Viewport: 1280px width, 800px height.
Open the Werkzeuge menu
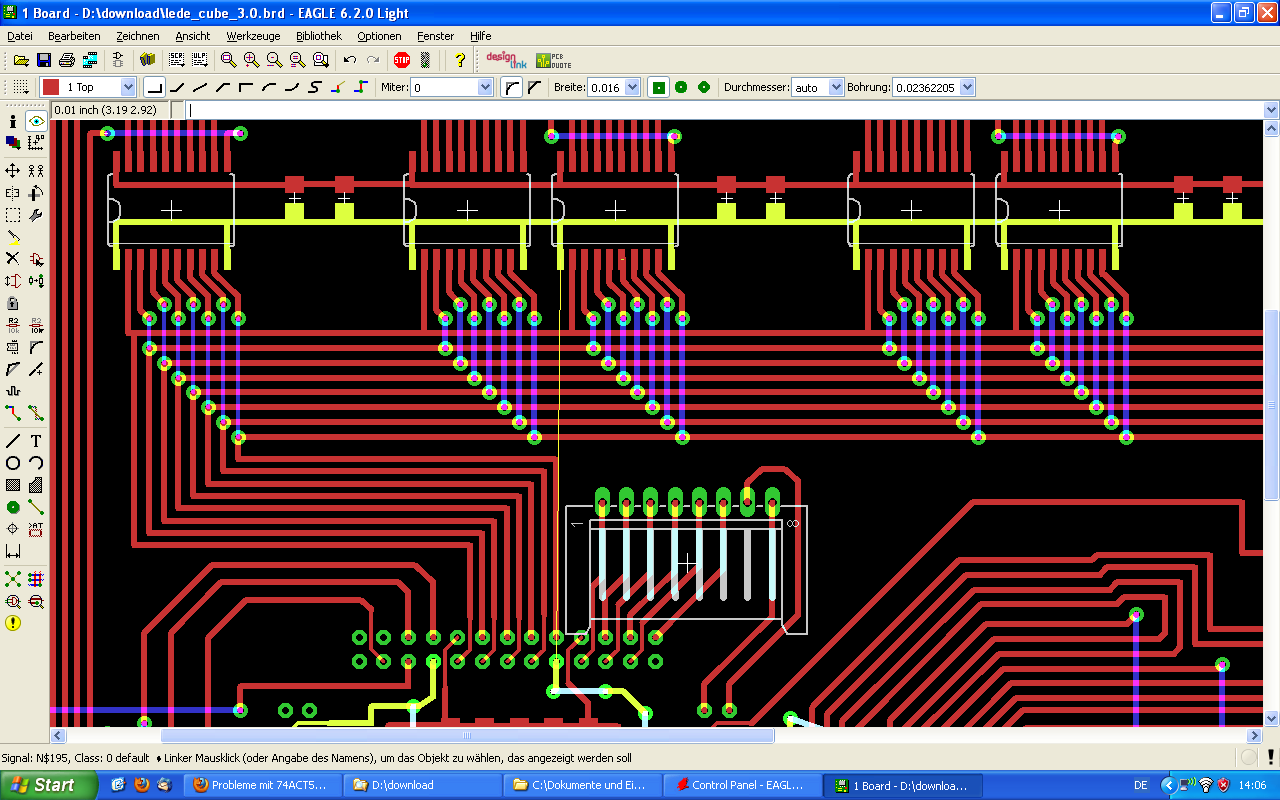click(253, 36)
